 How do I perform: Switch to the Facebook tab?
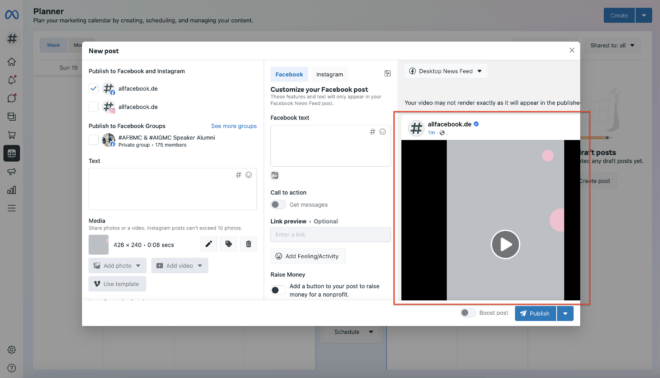tap(289, 74)
